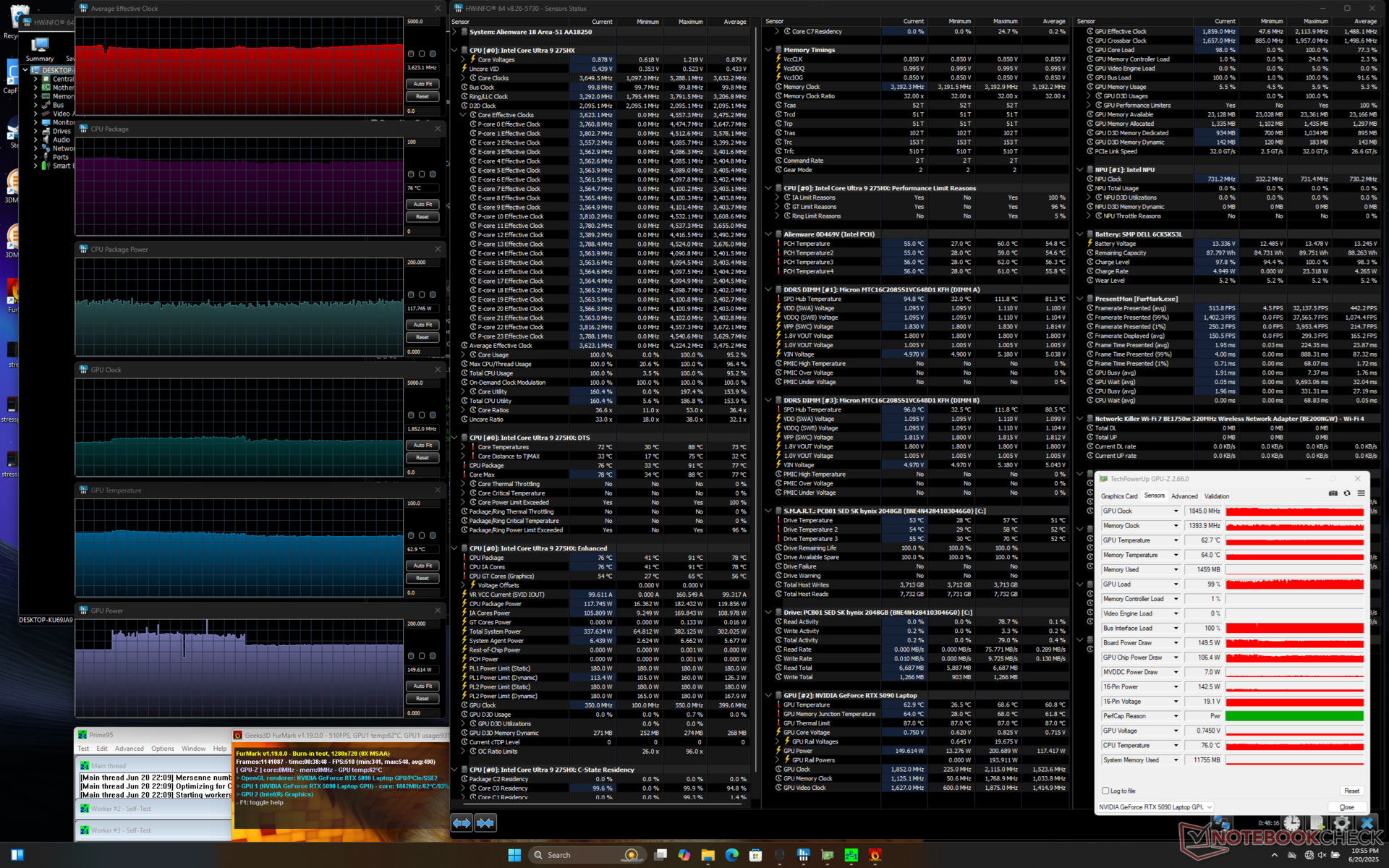
Task: Collapse the Memory Timings sensor group
Action: click(768, 50)
